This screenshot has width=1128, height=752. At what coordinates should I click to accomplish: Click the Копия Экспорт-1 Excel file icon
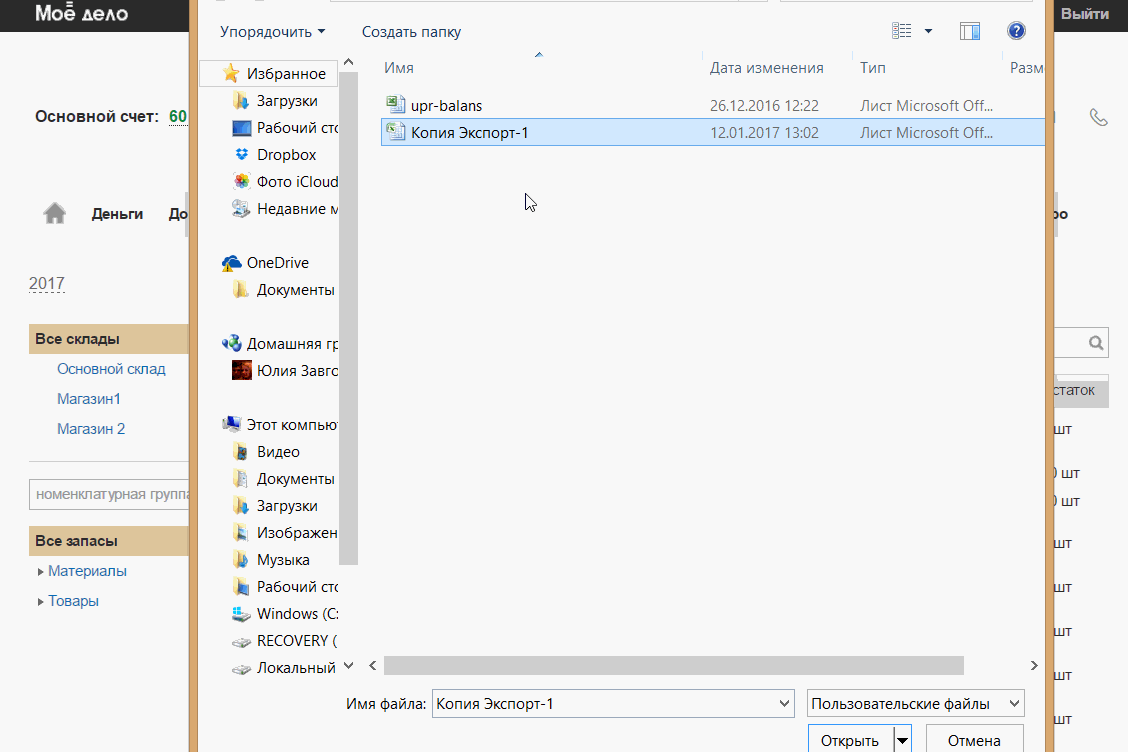(396, 132)
